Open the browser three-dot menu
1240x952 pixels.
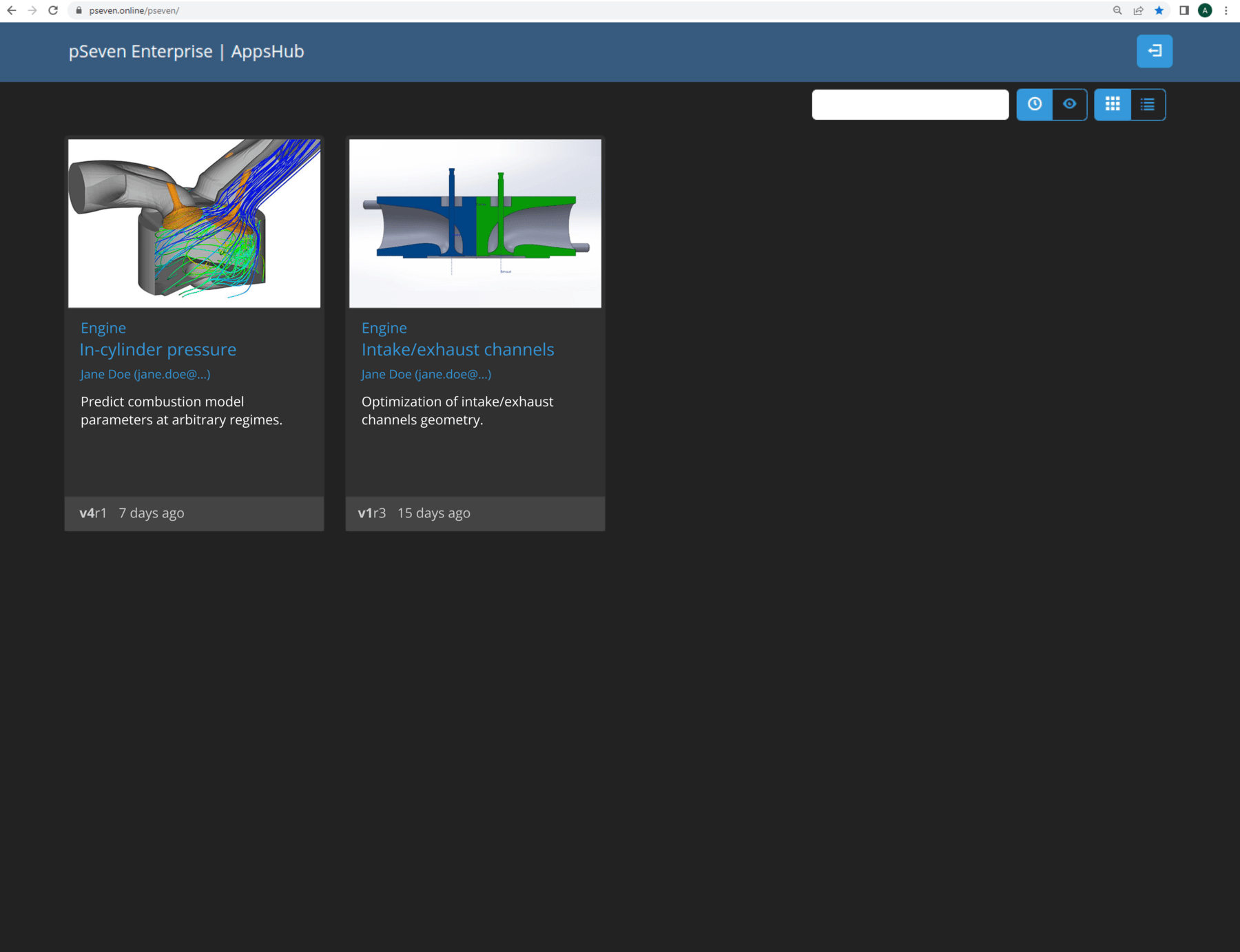pos(1226,10)
